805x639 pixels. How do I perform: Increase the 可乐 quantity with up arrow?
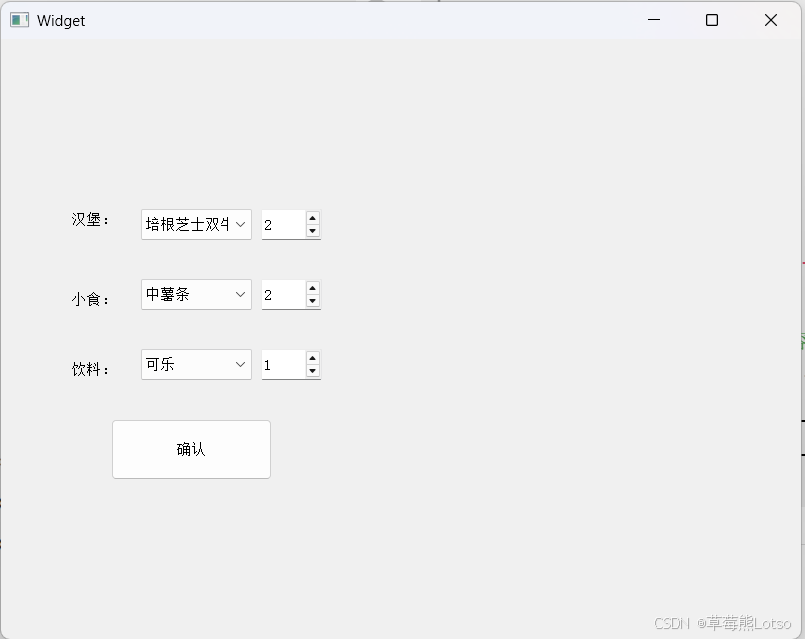[x=312, y=358]
